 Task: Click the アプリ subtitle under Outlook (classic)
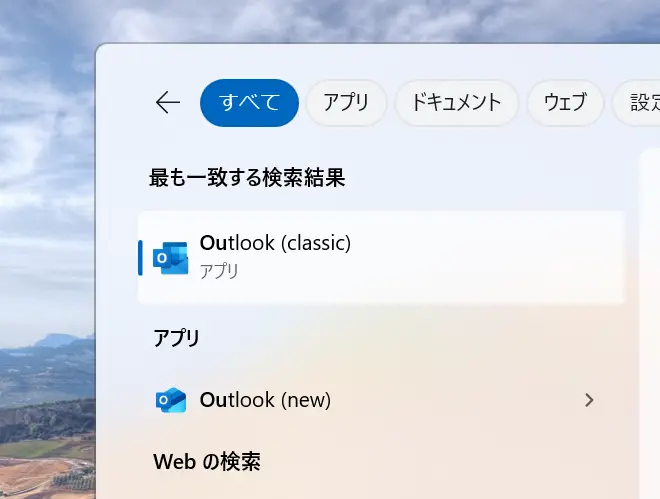[x=219, y=271]
